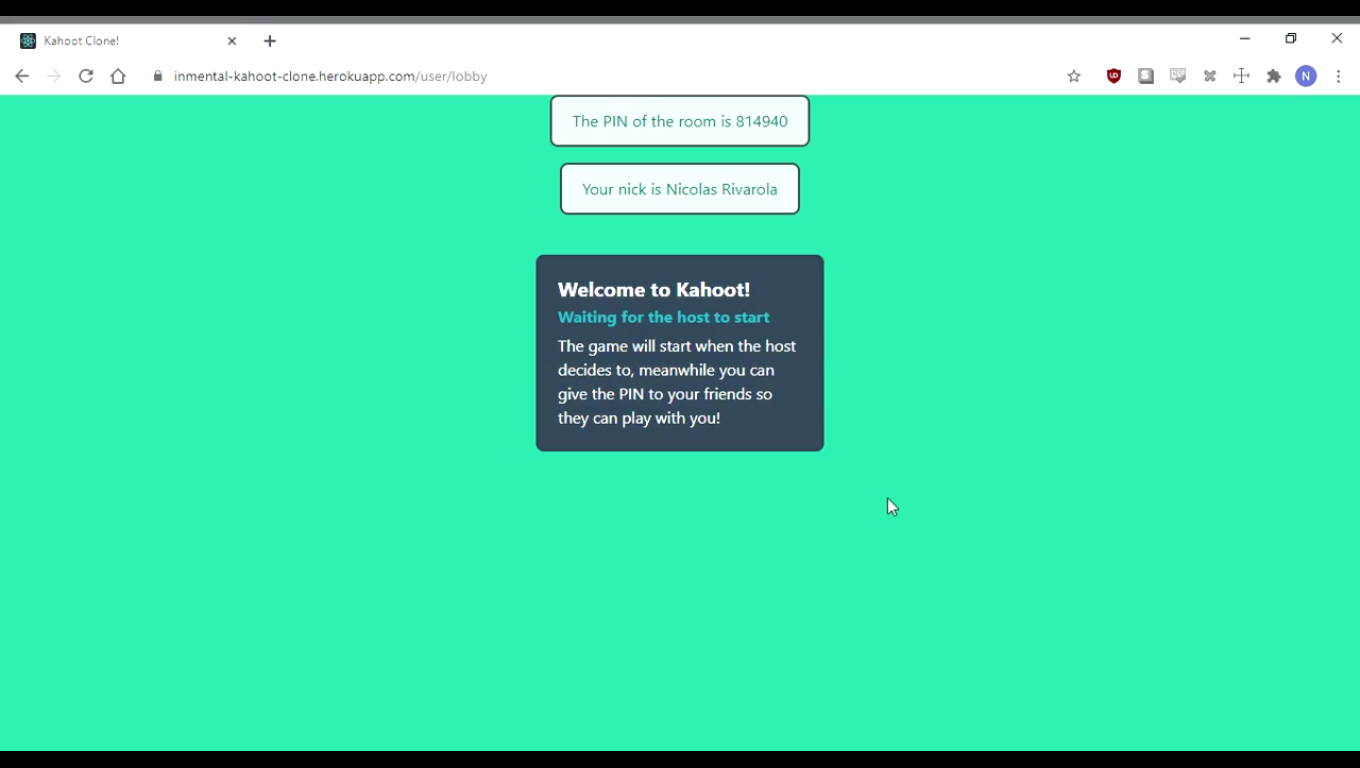Close the Chrome window

1337,39
